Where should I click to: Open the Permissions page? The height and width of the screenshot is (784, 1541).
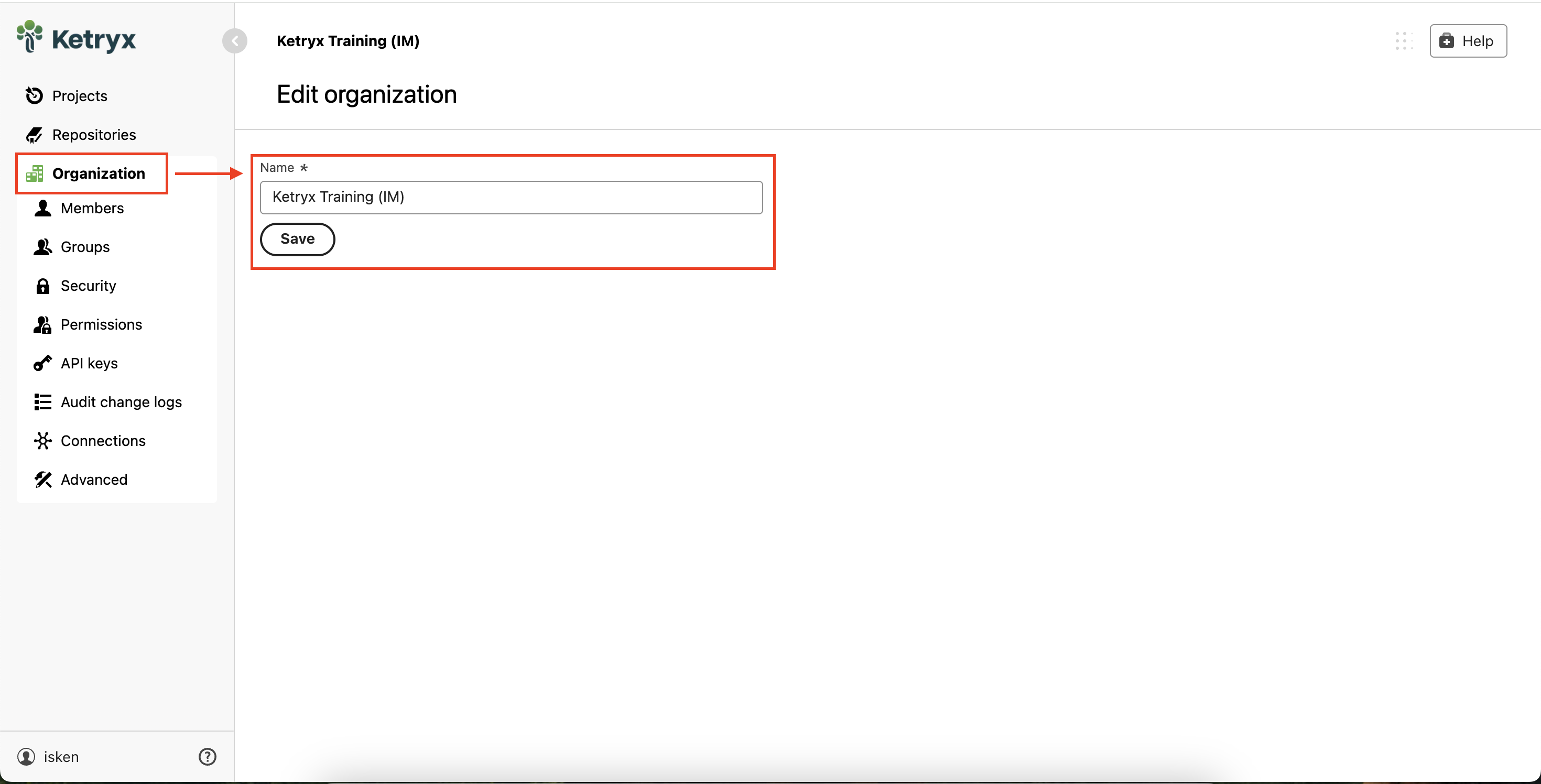point(101,325)
